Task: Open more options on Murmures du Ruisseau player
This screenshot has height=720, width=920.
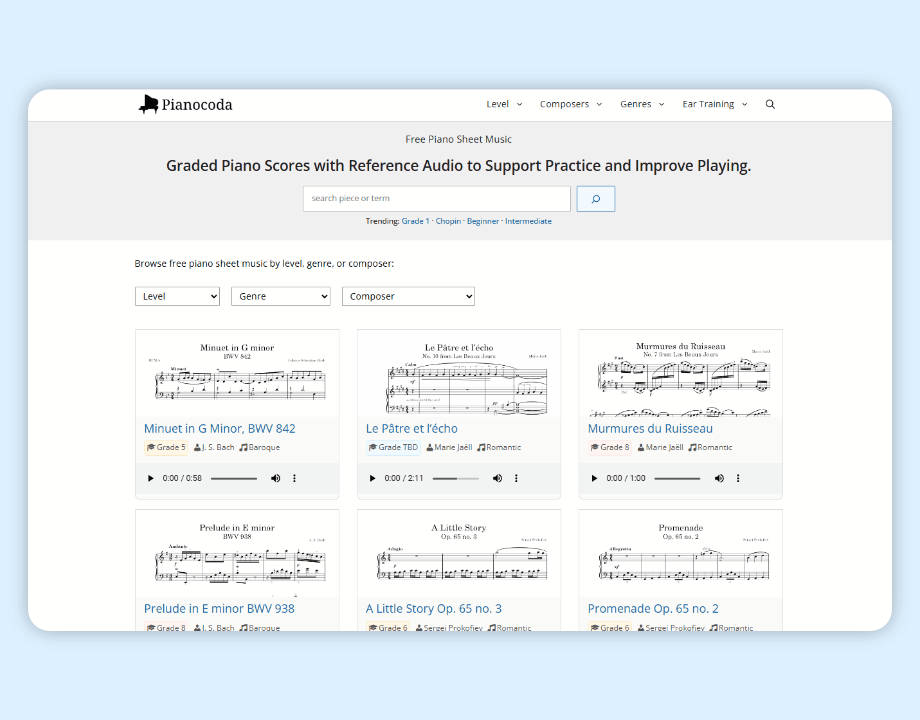Action: pos(738,478)
